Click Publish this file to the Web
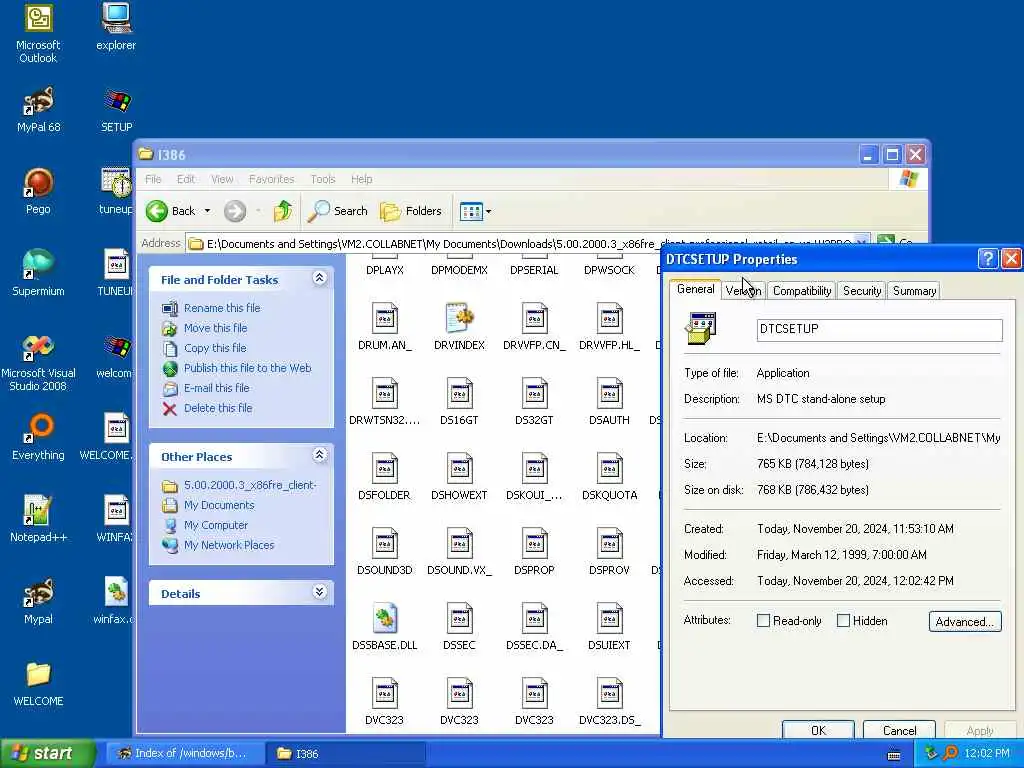 point(248,368)
